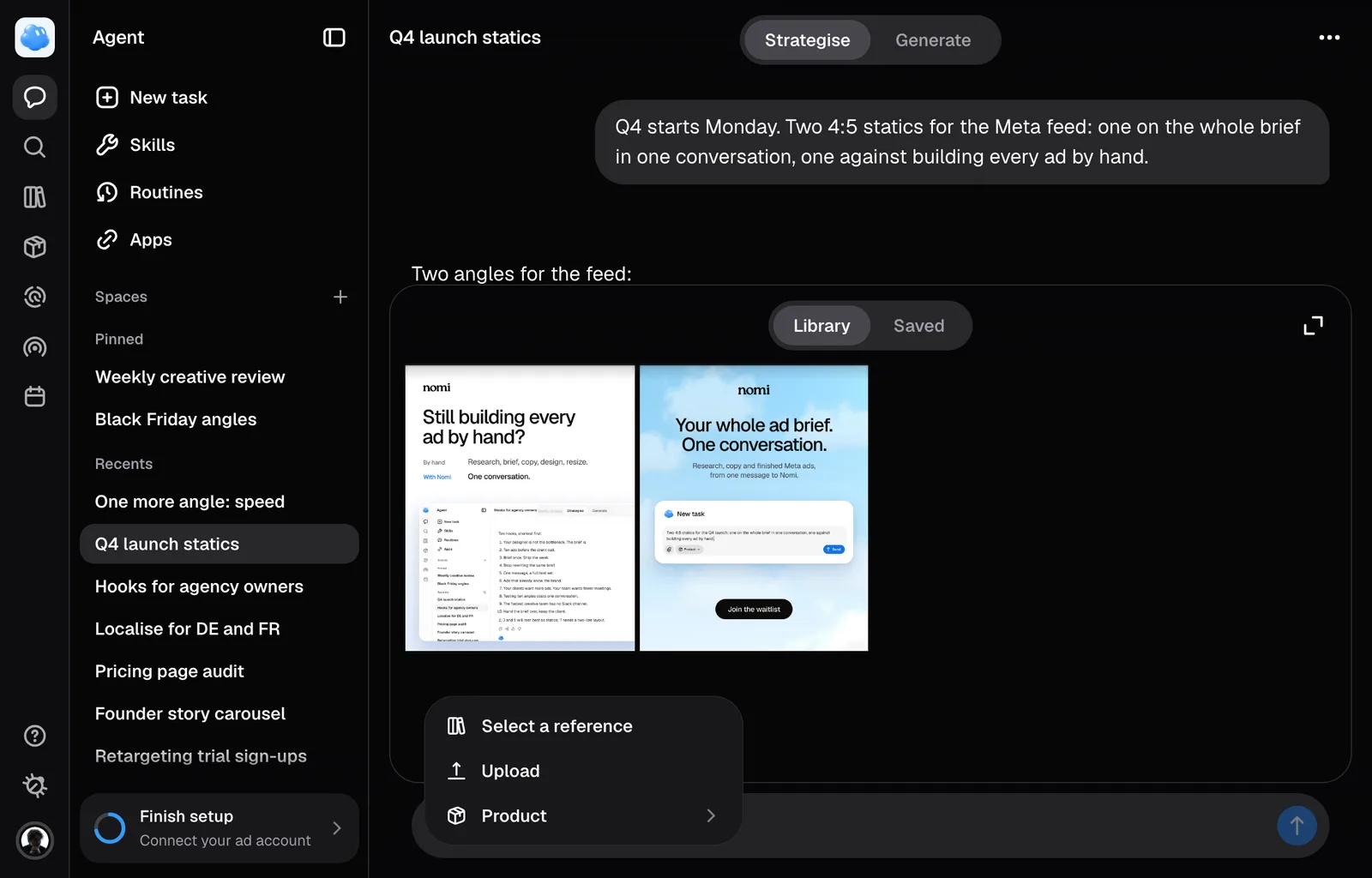Viewport: 1372px width, 878px height.
Task: Select the Saved tab
Action: (x=918, y=326)
